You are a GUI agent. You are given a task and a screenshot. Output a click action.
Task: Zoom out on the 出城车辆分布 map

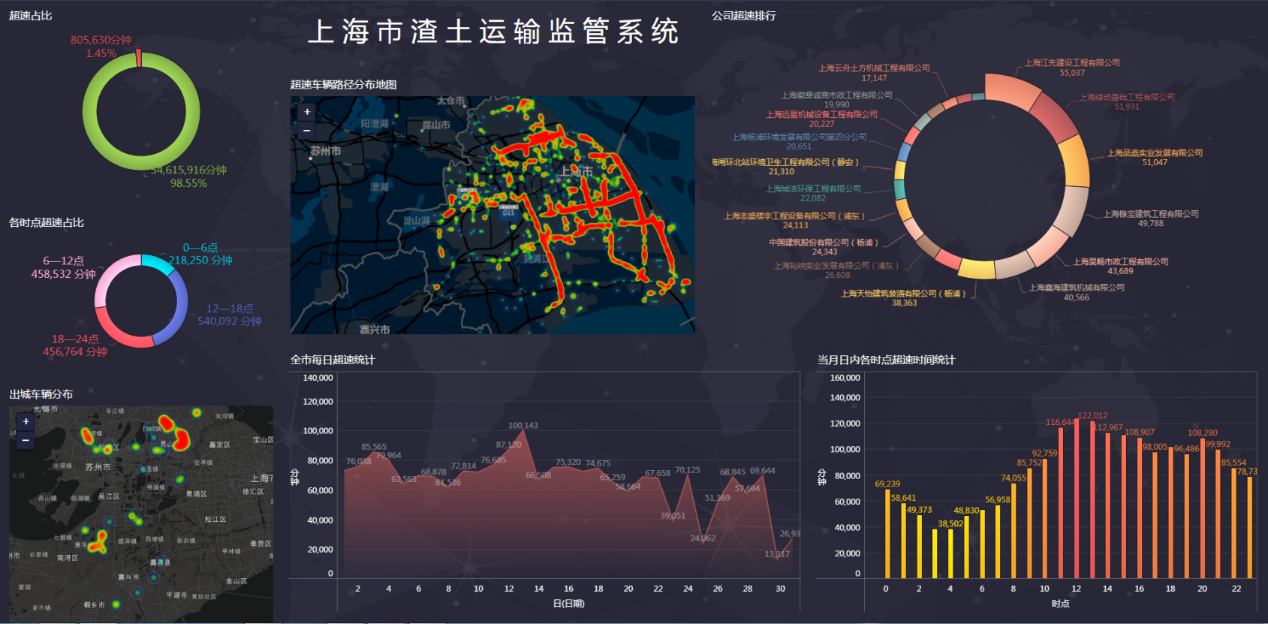[x=26, y=440]
